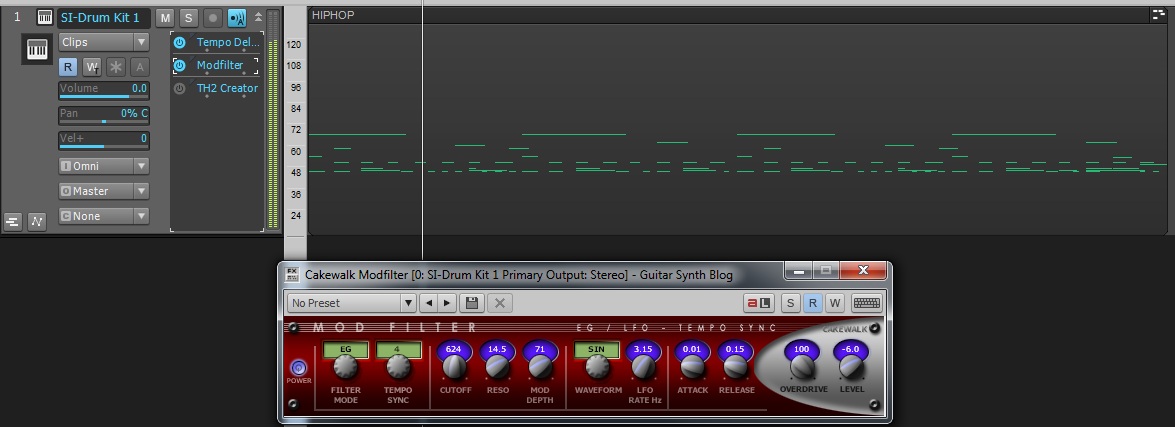Enable the TH2 Creator effect power button

[180, 88]
